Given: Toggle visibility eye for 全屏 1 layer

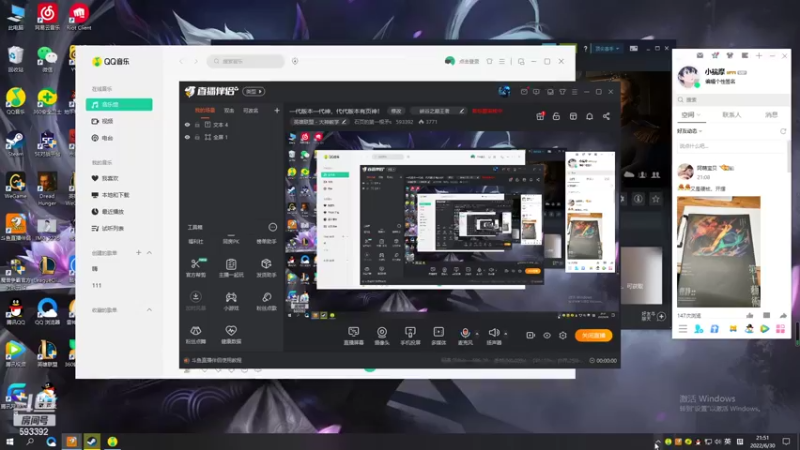Looking at the screenshot, I should 187,137.
